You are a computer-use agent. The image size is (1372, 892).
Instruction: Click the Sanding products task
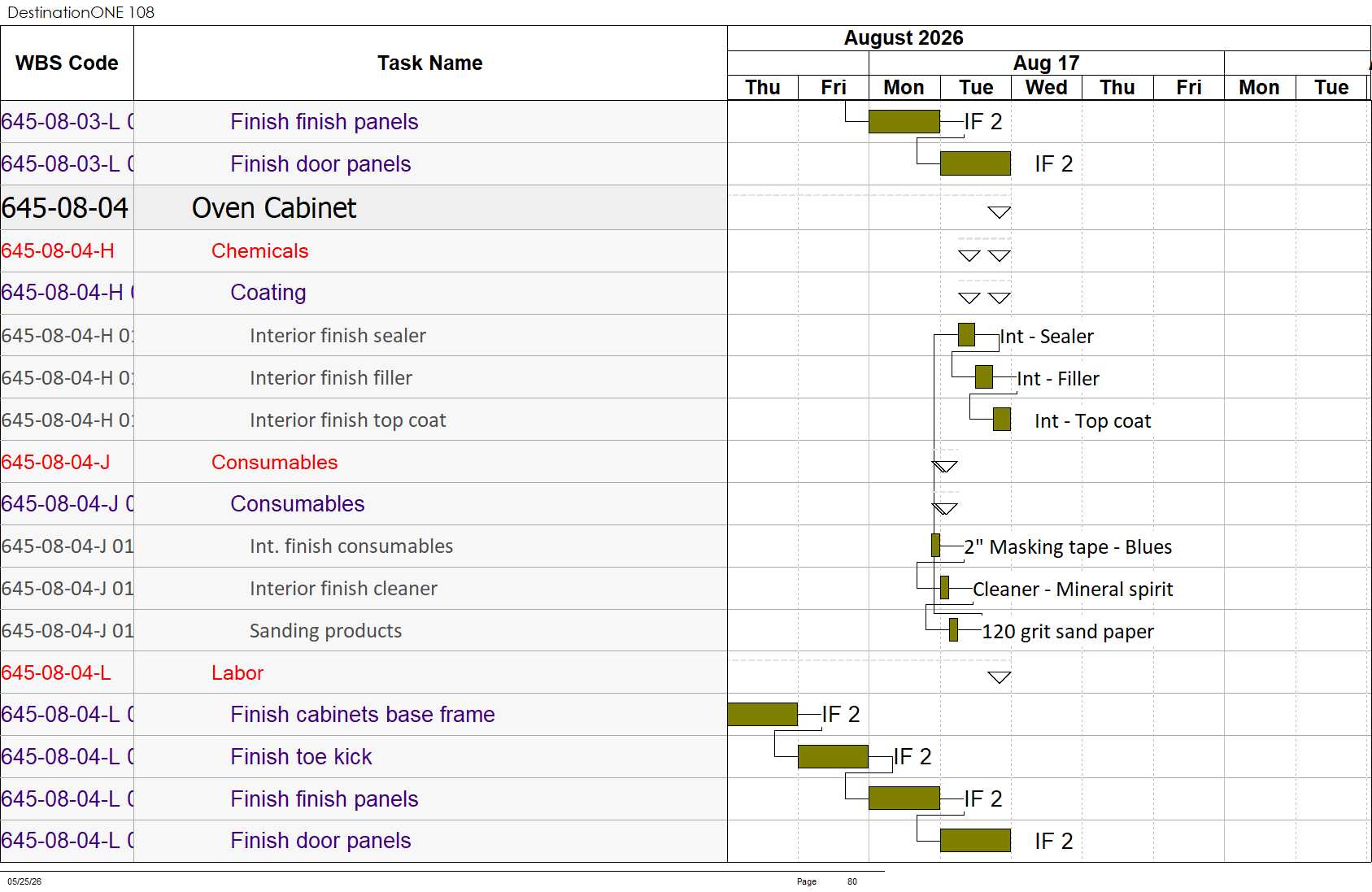click(x=325, y=631)
